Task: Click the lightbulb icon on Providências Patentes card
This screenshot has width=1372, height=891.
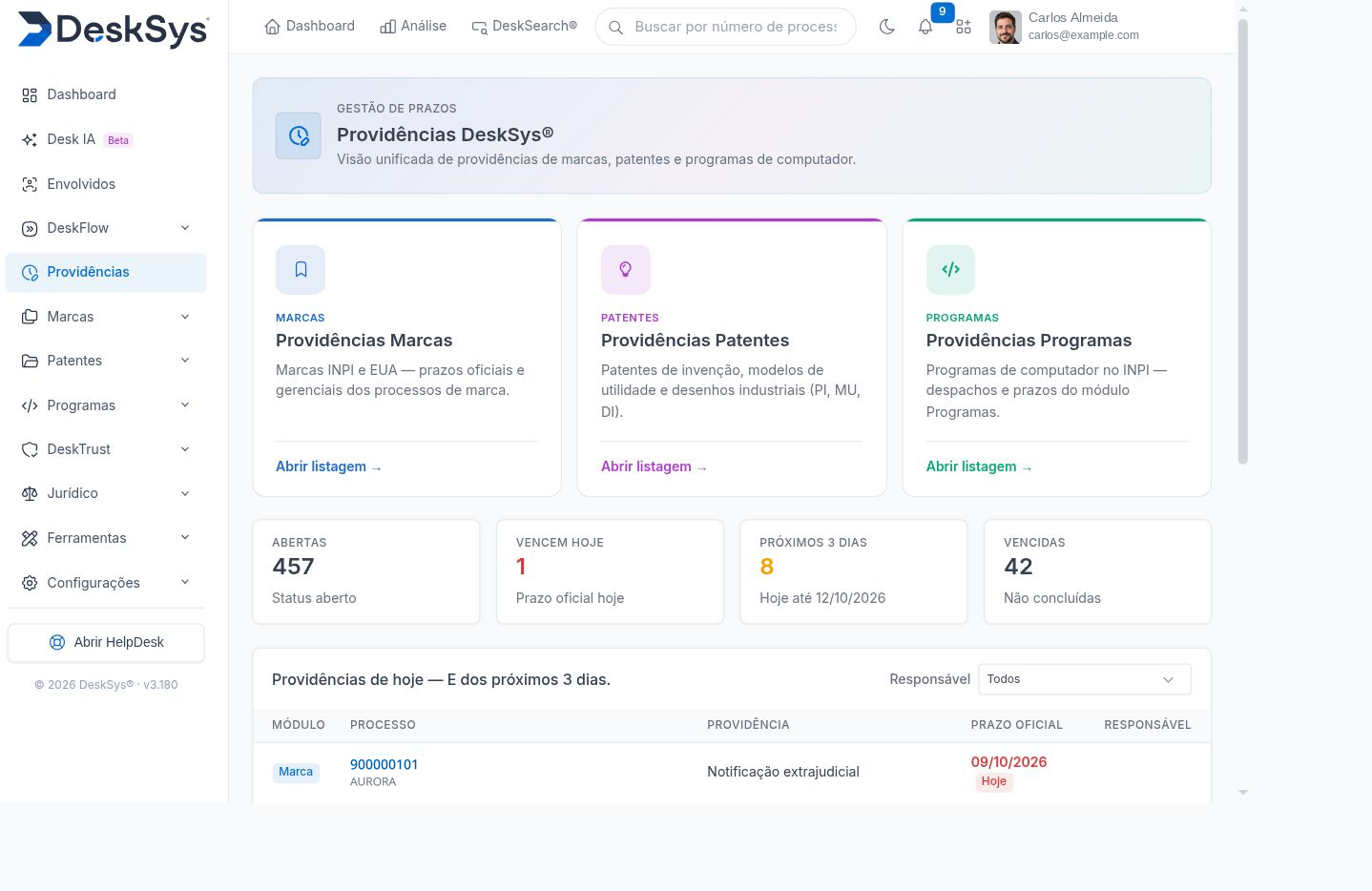Action: point(626,270)
